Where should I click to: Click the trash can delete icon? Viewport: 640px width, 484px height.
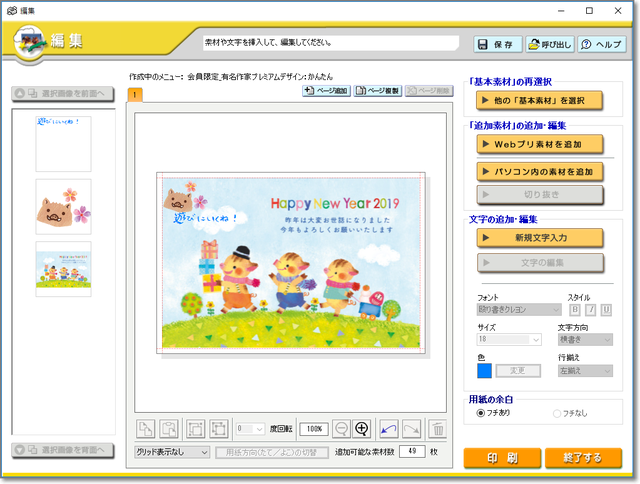437,428
